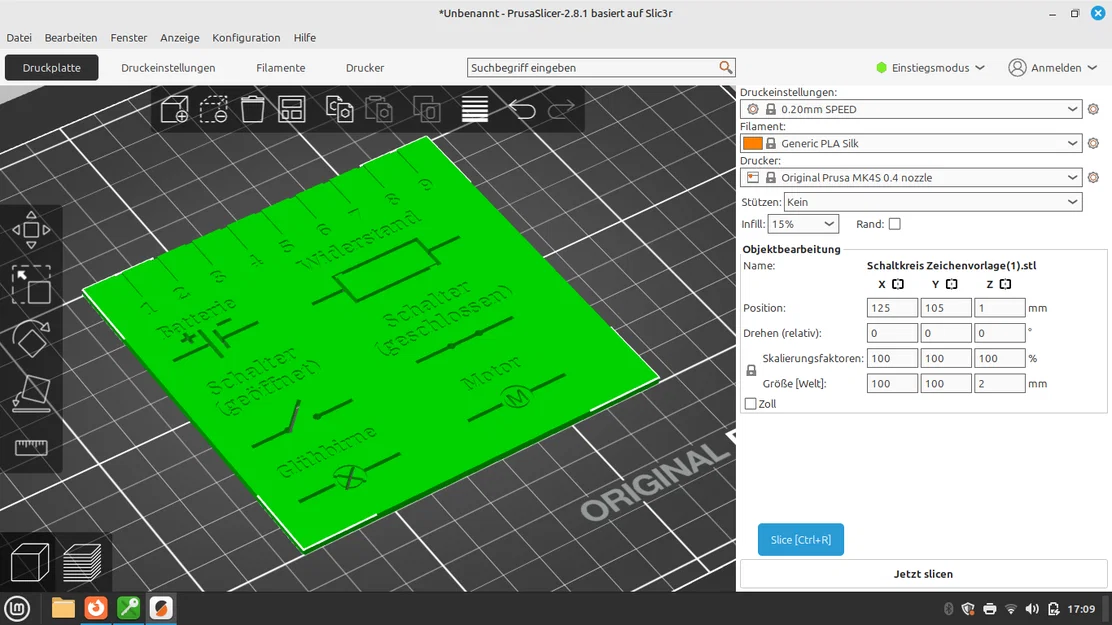Open the Bearbeiten menu
This screenshot has width=1112, height=625.
(71, 38)
